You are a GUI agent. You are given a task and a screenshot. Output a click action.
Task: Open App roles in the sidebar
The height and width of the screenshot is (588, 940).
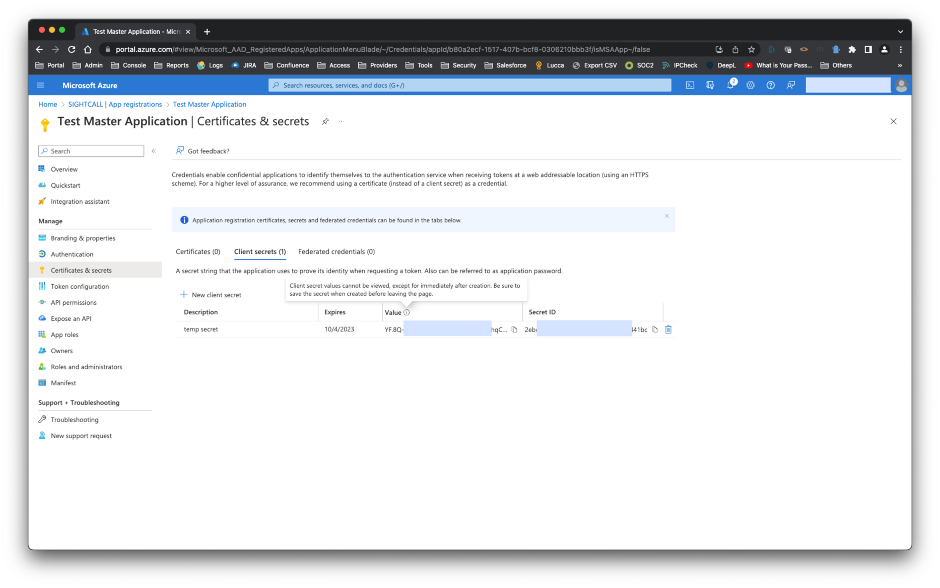coord(64,334)
